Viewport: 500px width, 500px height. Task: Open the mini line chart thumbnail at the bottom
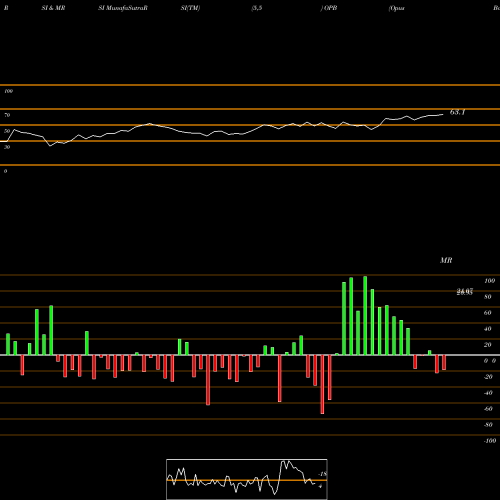click(x=247, y=479)
